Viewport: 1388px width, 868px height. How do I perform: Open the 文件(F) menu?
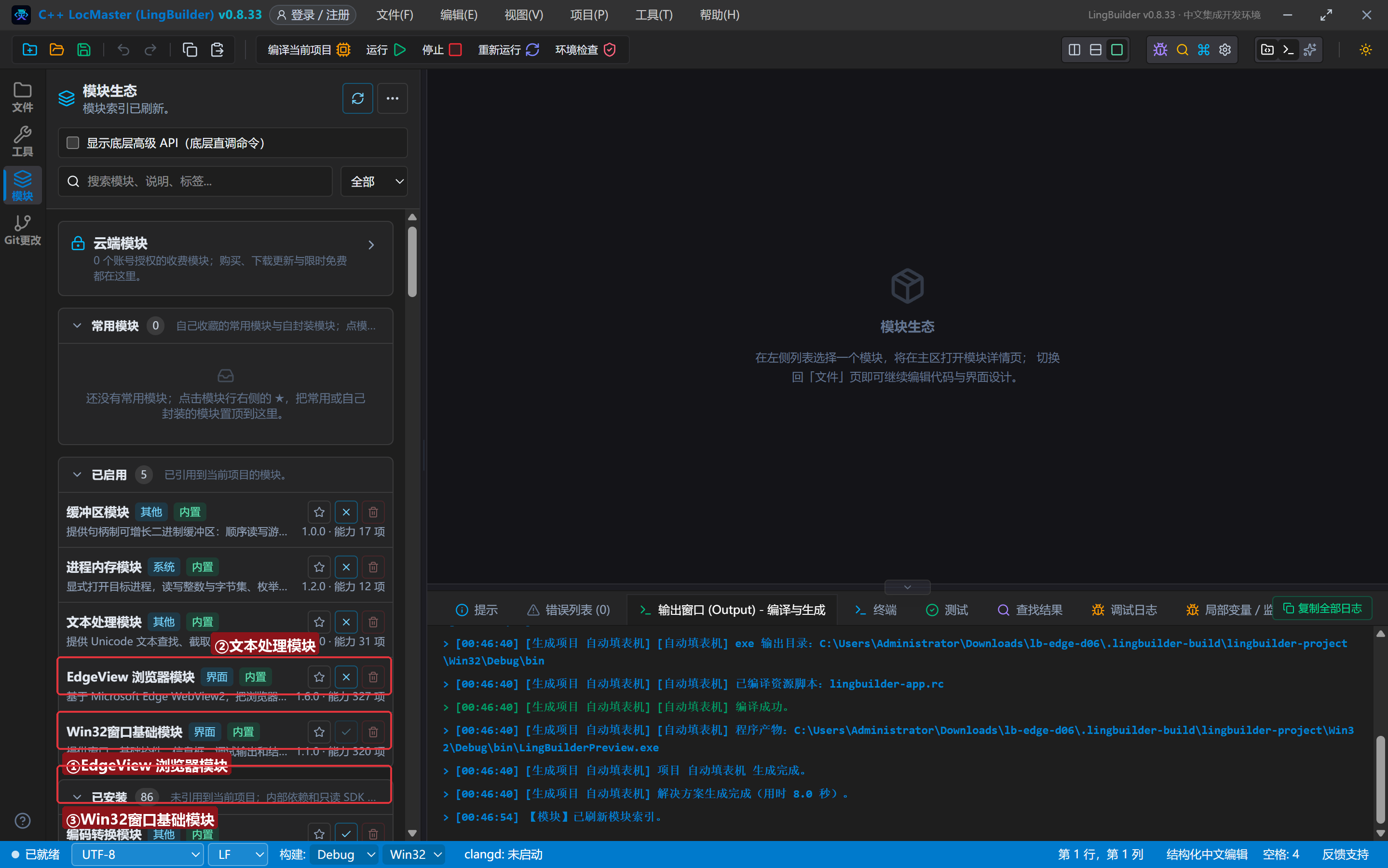click(x=395, y=15)
